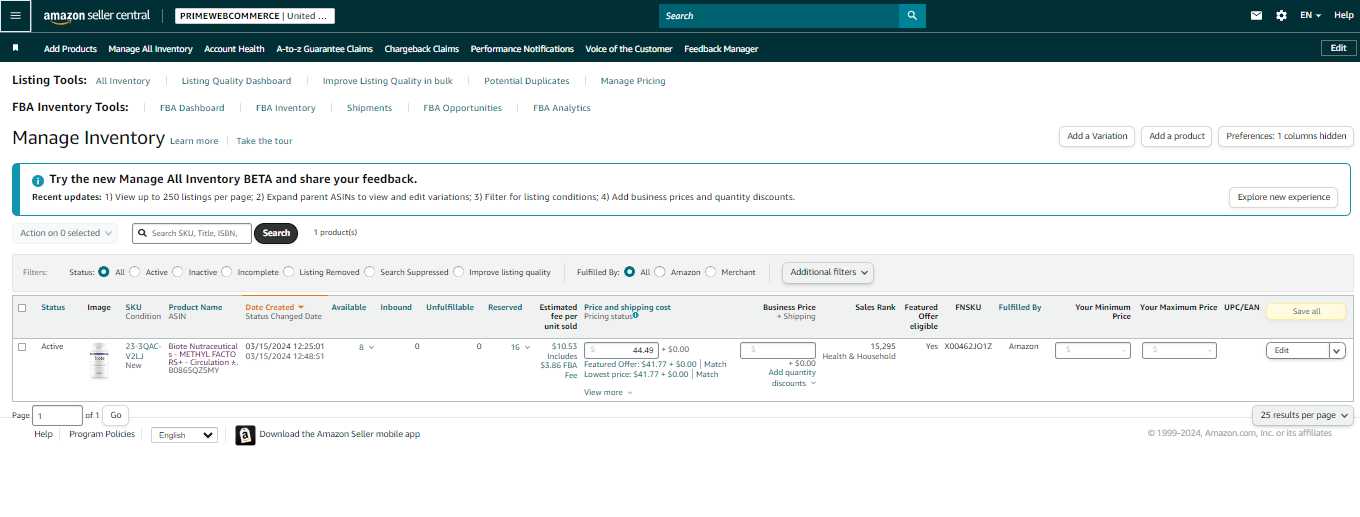This screenshot has height=517, width=1360.
Task: Open Add Products menu item
Action: [70, 48]
